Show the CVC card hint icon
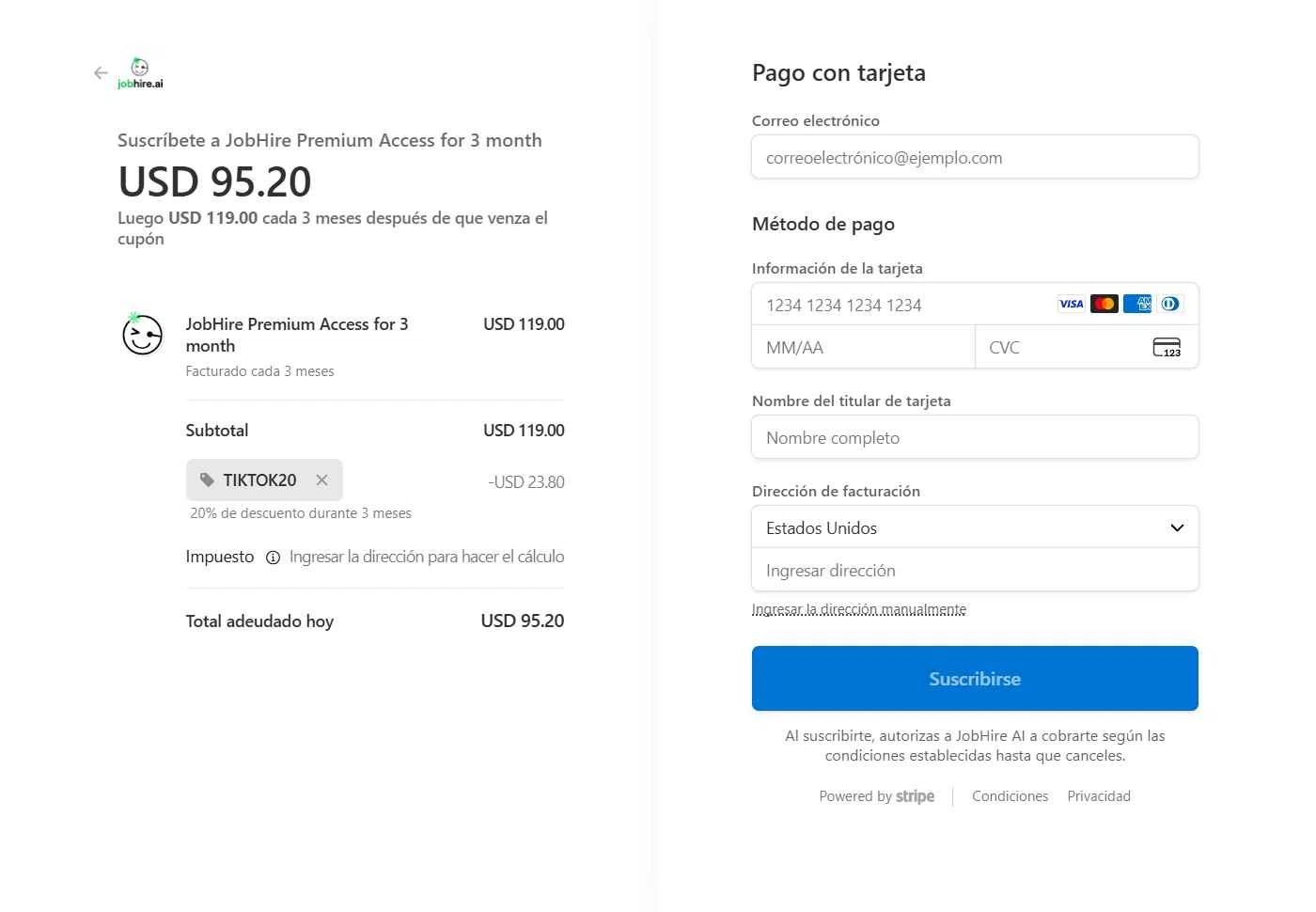Image resolution: width=1316 pixels, height=912 pixels. point(1167,348)
